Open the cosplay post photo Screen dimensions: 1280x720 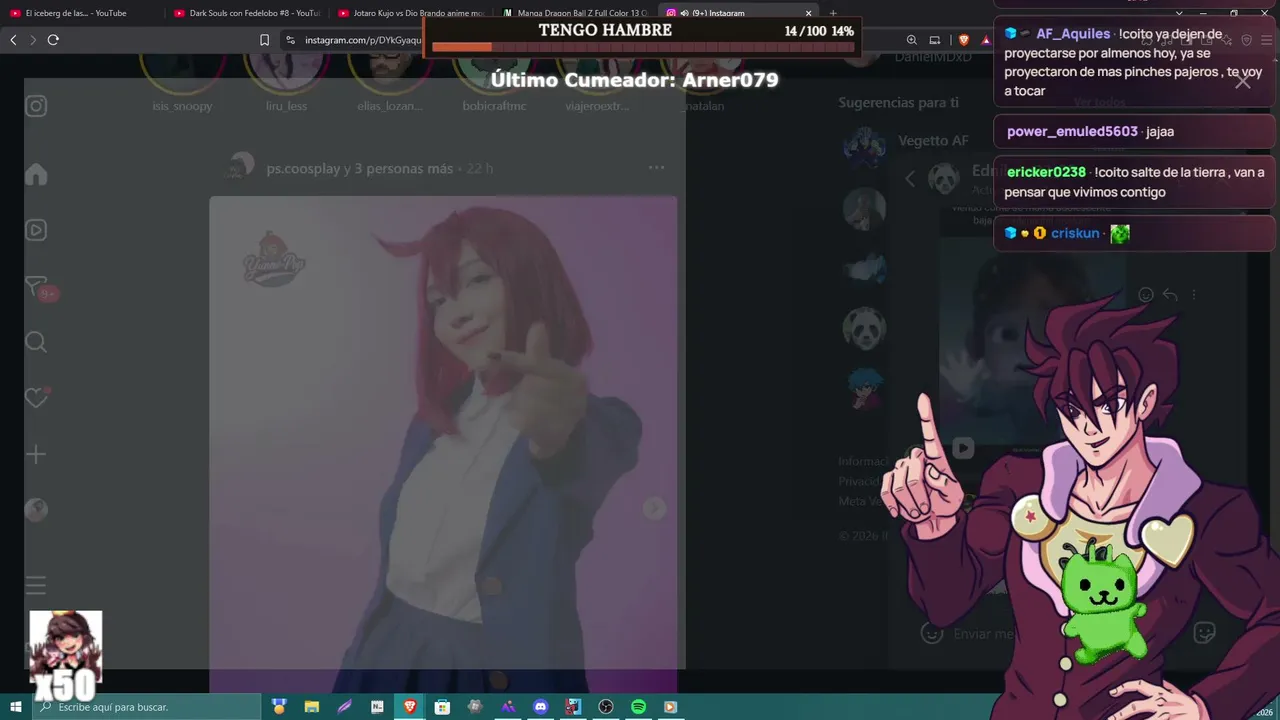(x=443, y=444)
